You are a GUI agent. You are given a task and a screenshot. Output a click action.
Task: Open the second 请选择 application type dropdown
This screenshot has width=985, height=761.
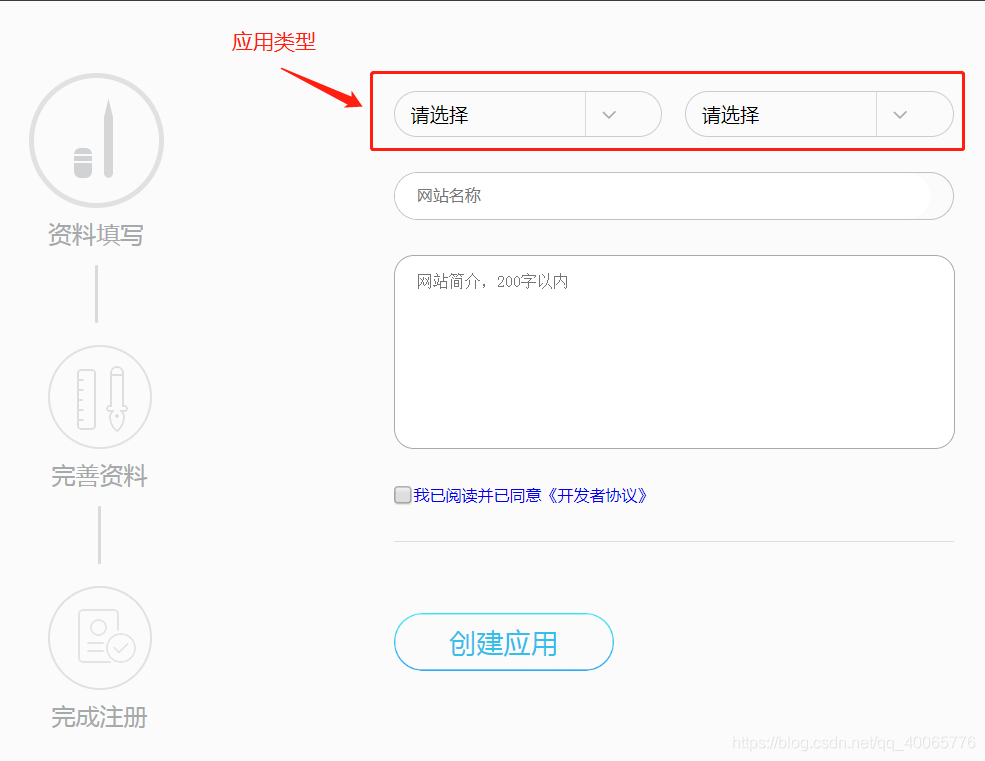pyautogui.click(x=819, y=114)
